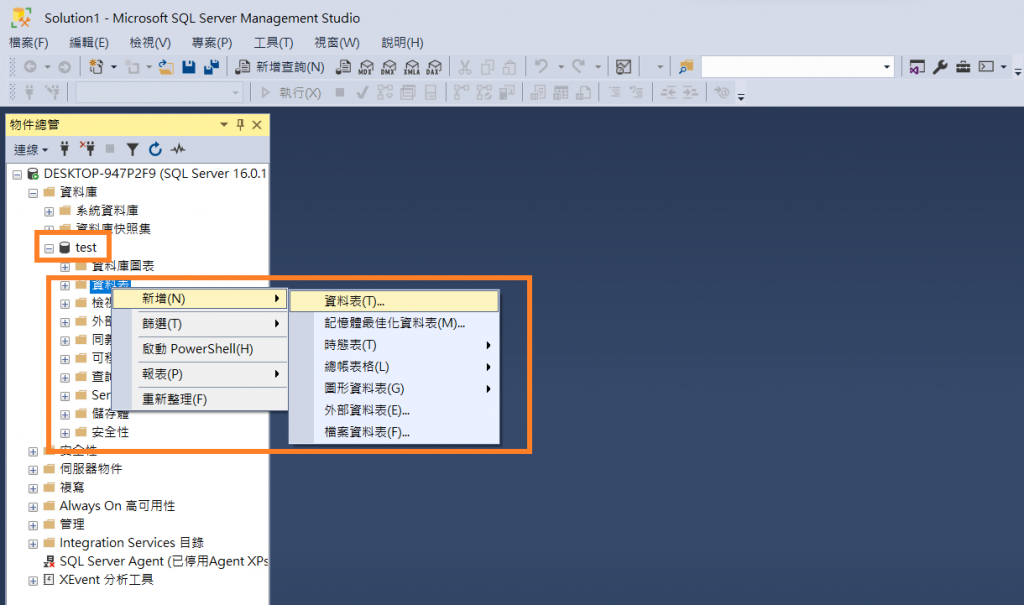The height and width of the screenshot is (605, 1024).
Task: Select 篩選(T) in context menu
Action: (x=200, y=323)
